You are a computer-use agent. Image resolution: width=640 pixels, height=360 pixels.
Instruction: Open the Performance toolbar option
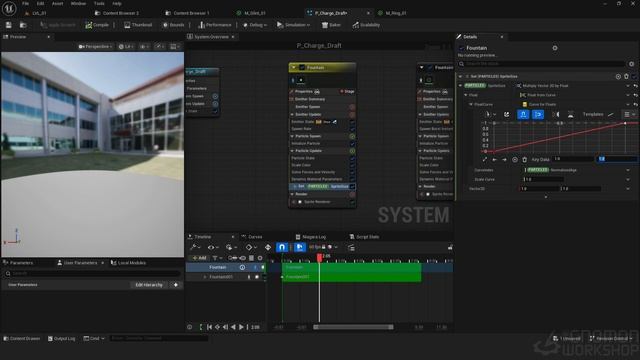215,25
